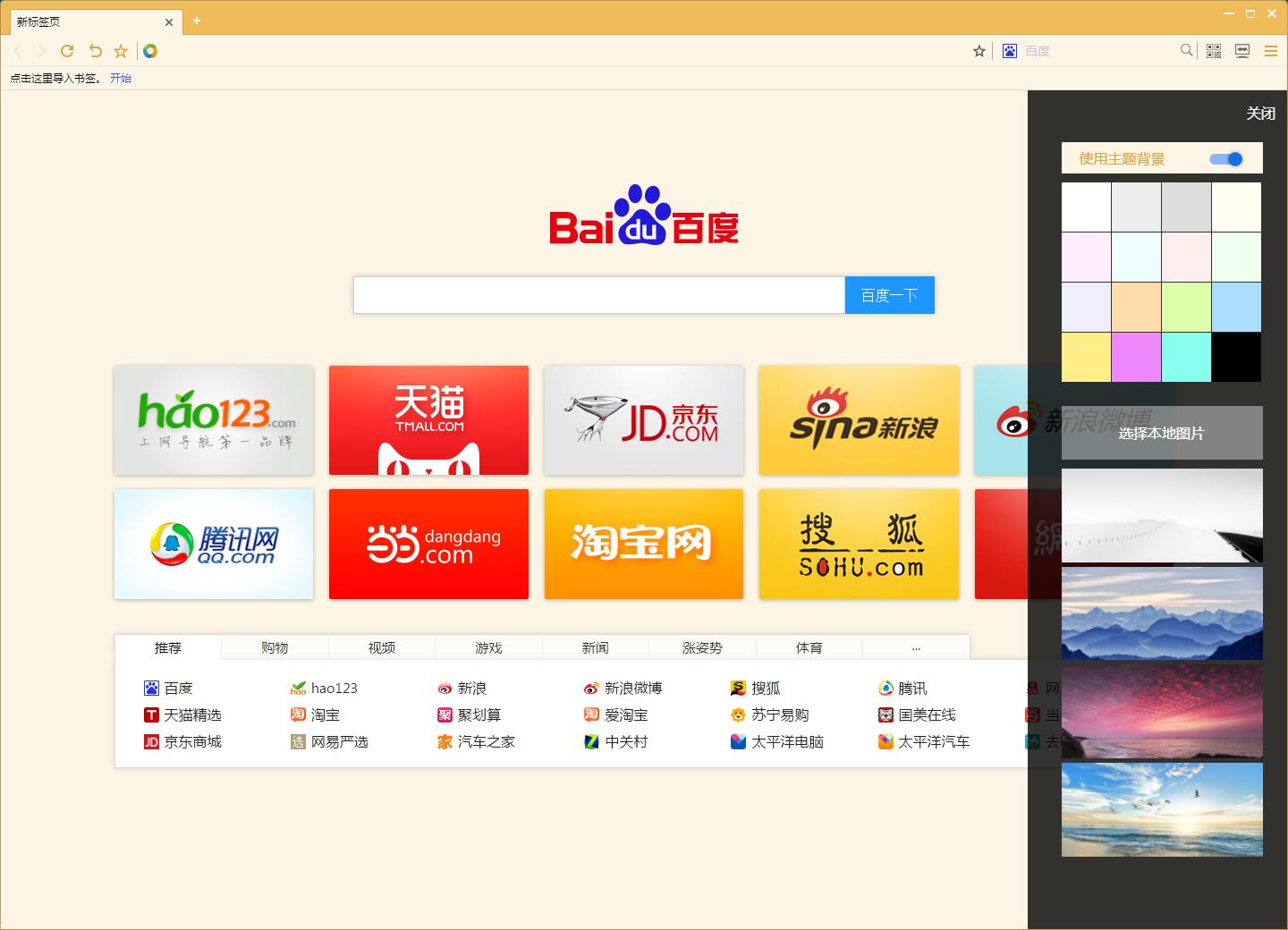Click the 开始 link to import bookmarks

[121, 79]
